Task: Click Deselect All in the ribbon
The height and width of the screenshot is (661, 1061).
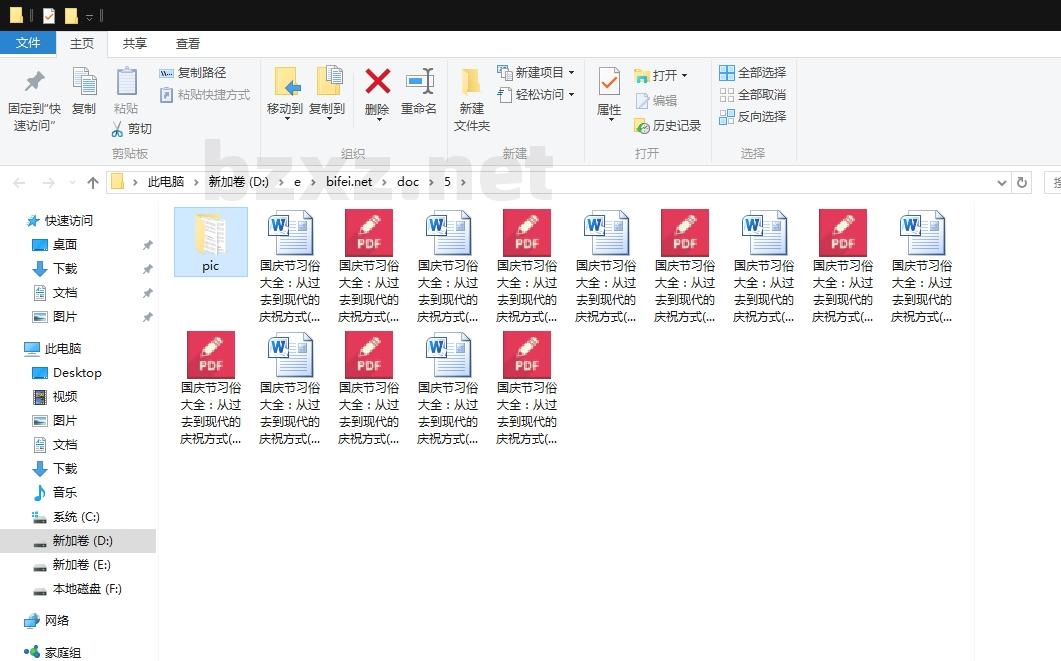Action: (x=727, y=95)
